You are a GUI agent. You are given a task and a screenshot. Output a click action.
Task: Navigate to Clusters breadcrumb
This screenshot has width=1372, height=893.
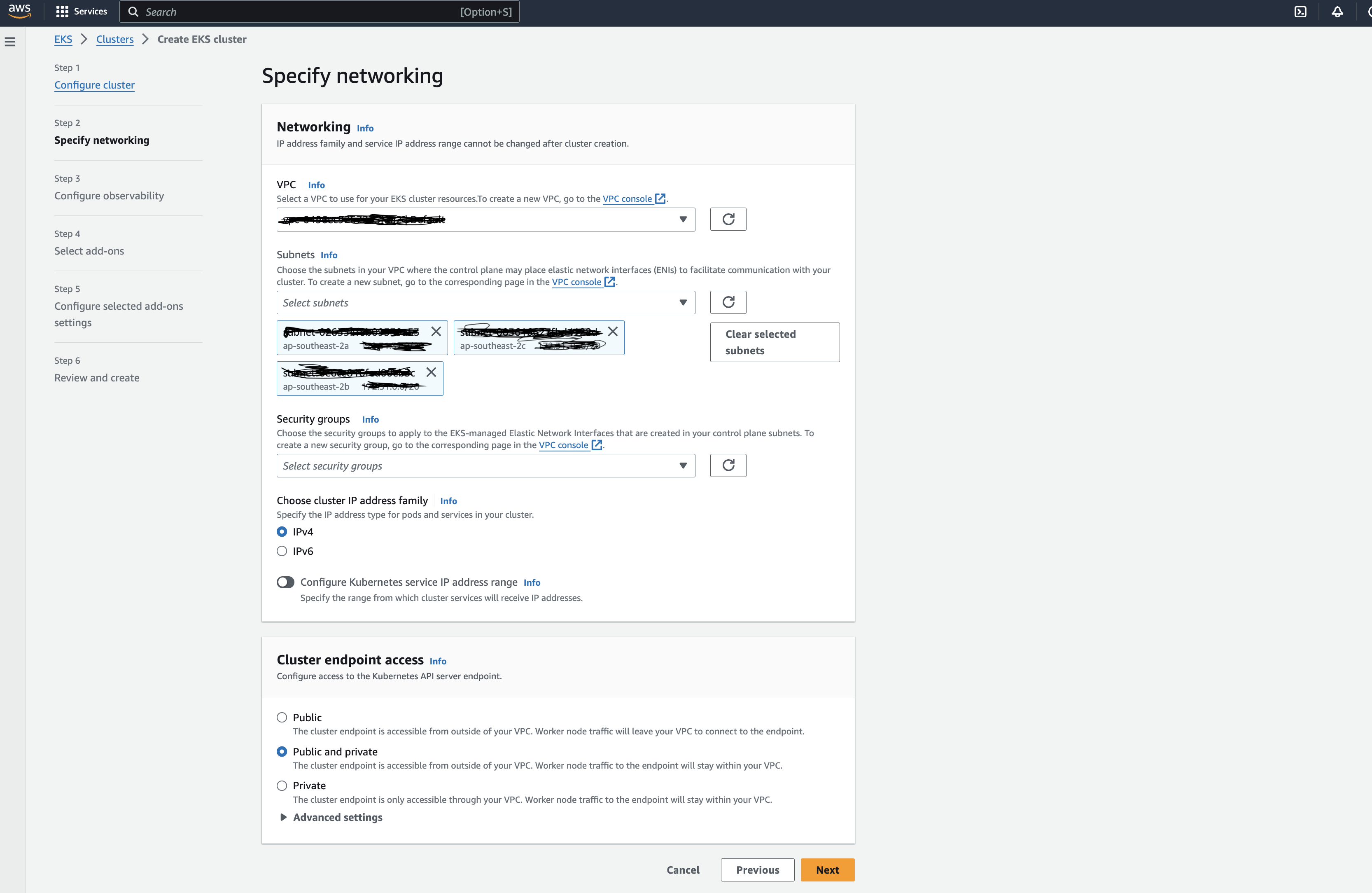(x=115, y=39)
